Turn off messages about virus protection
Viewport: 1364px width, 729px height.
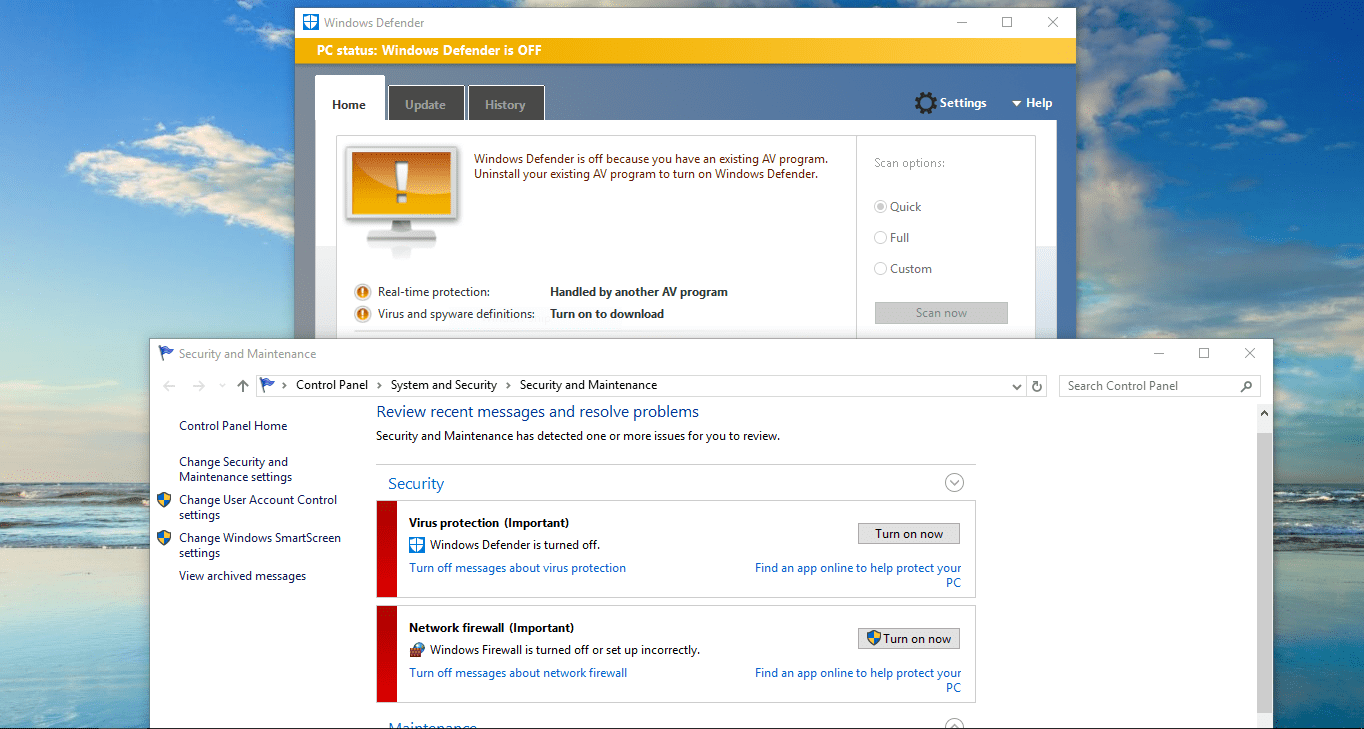coord(517,568)
